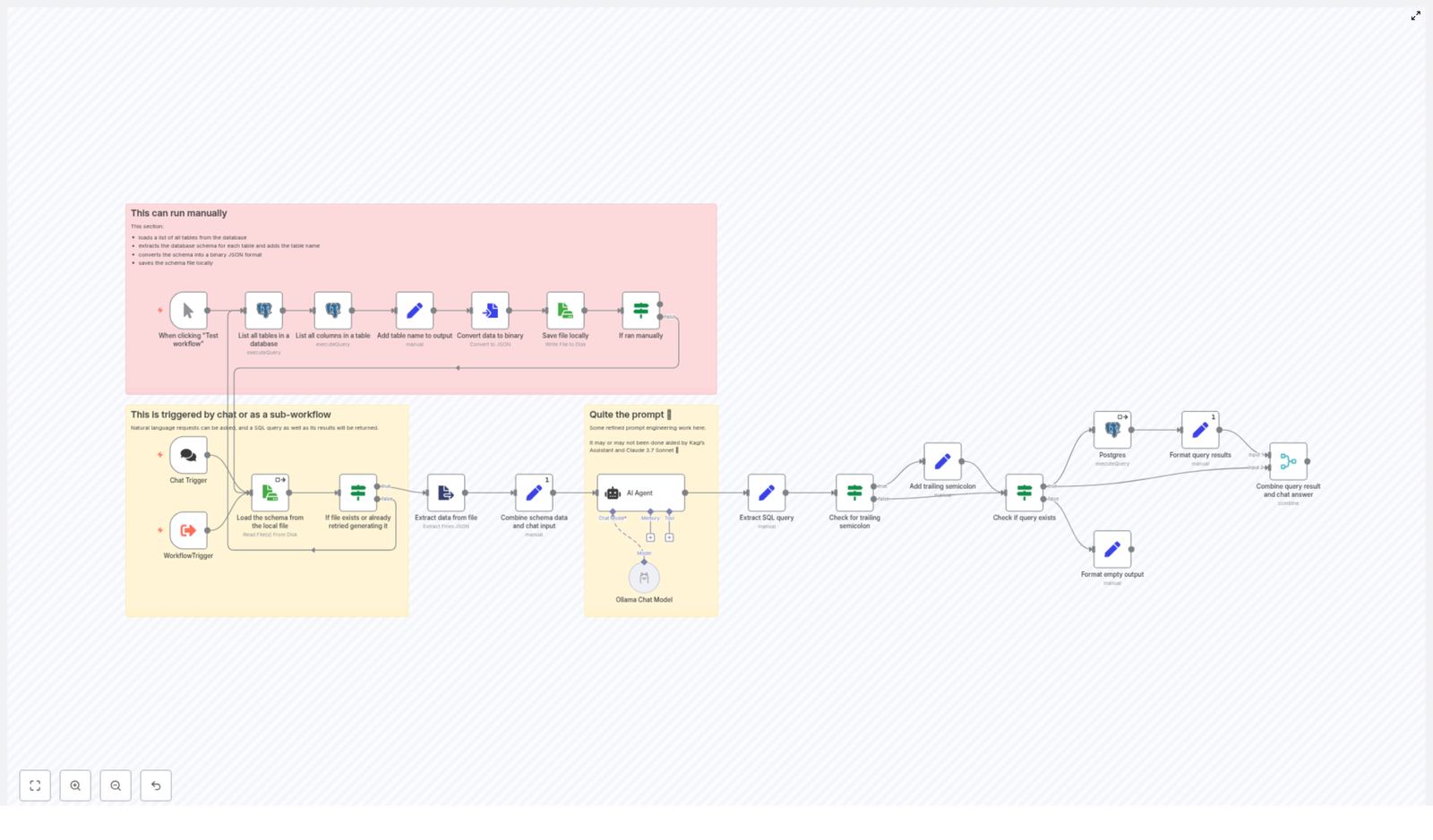The image size is (1433, 840).
Task: Open the Extract SQL query node
Action: pos(767,492)
